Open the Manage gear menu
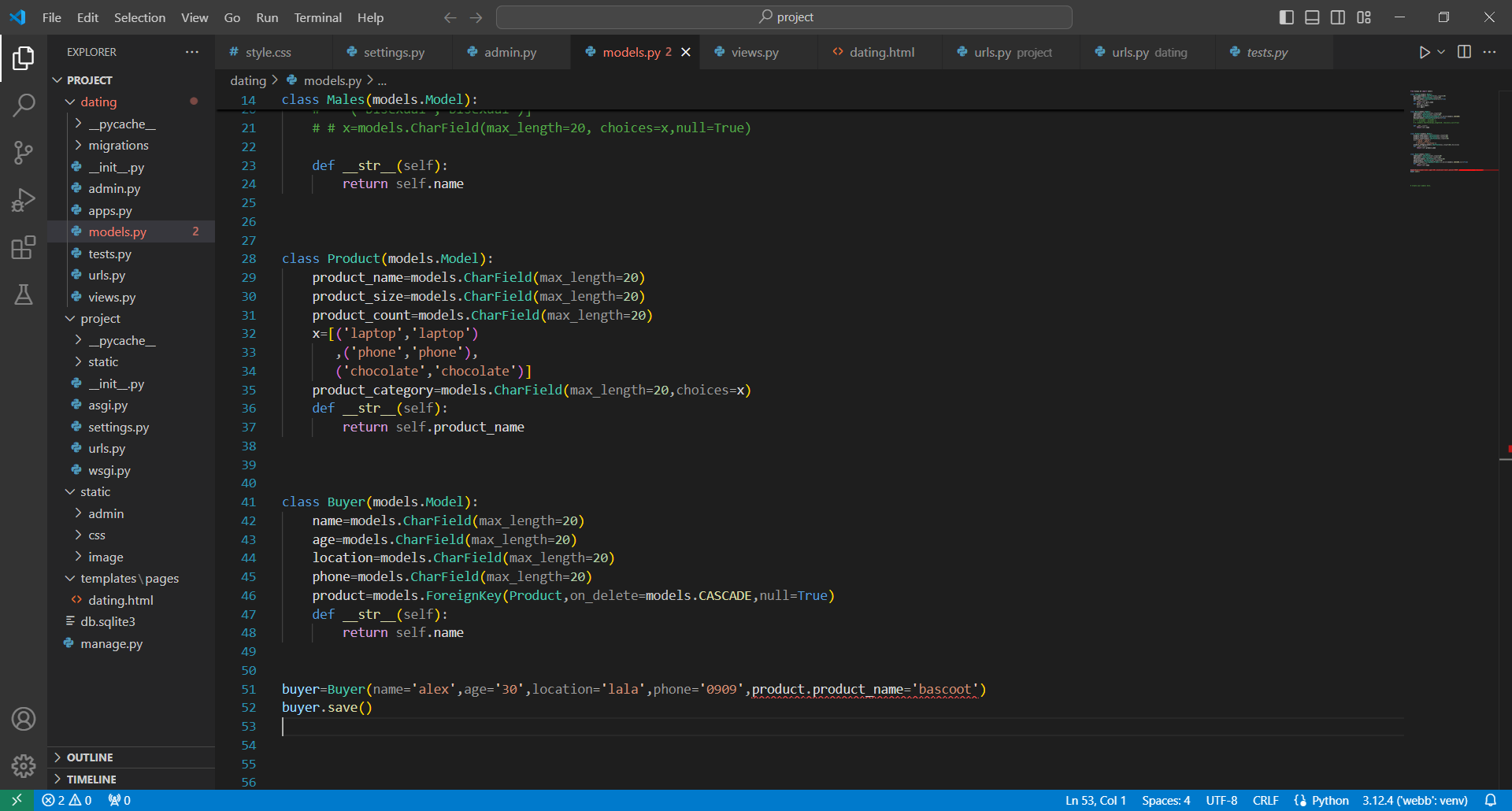Image resolution: width=1512 pixels, height=811 pixels. 24,765
